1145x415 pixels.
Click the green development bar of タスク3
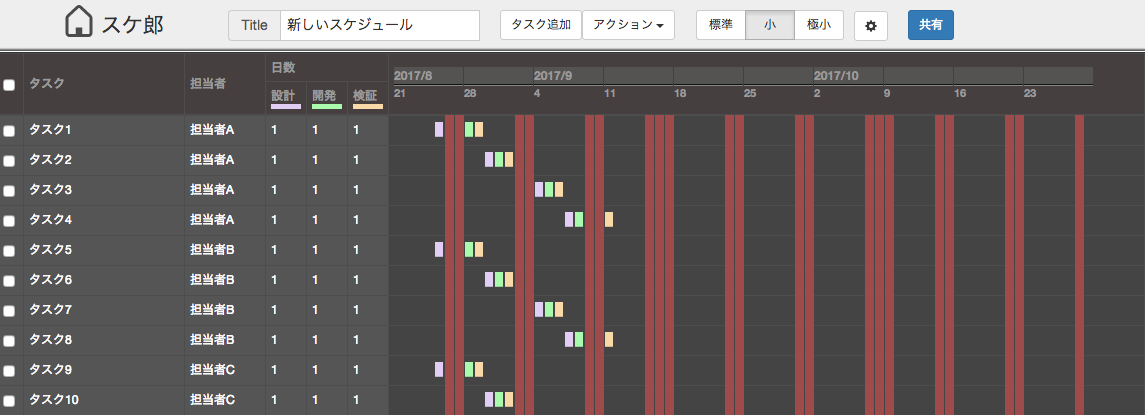549,189
